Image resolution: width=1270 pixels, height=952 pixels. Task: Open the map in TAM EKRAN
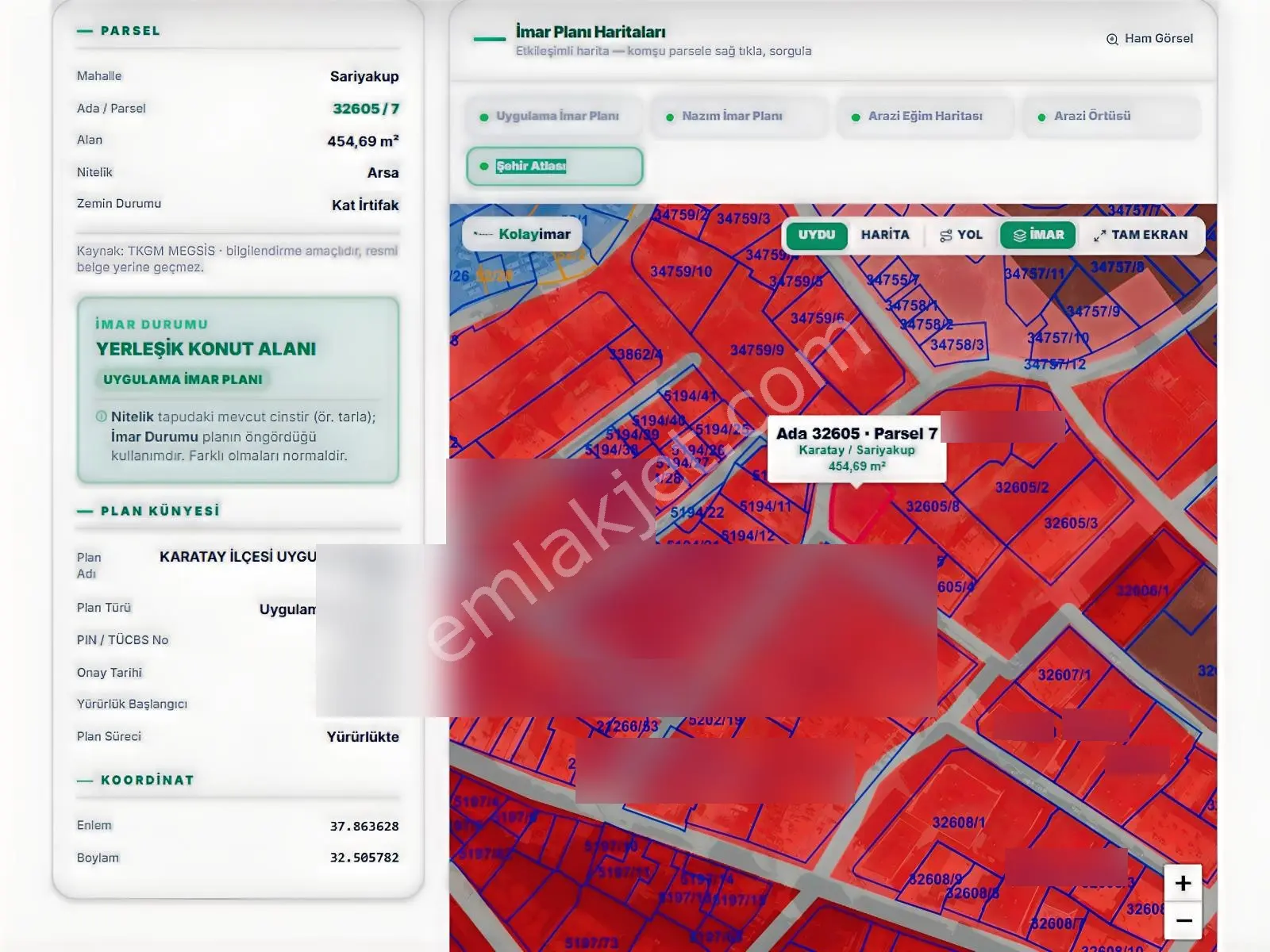[x=1141, y=235]
